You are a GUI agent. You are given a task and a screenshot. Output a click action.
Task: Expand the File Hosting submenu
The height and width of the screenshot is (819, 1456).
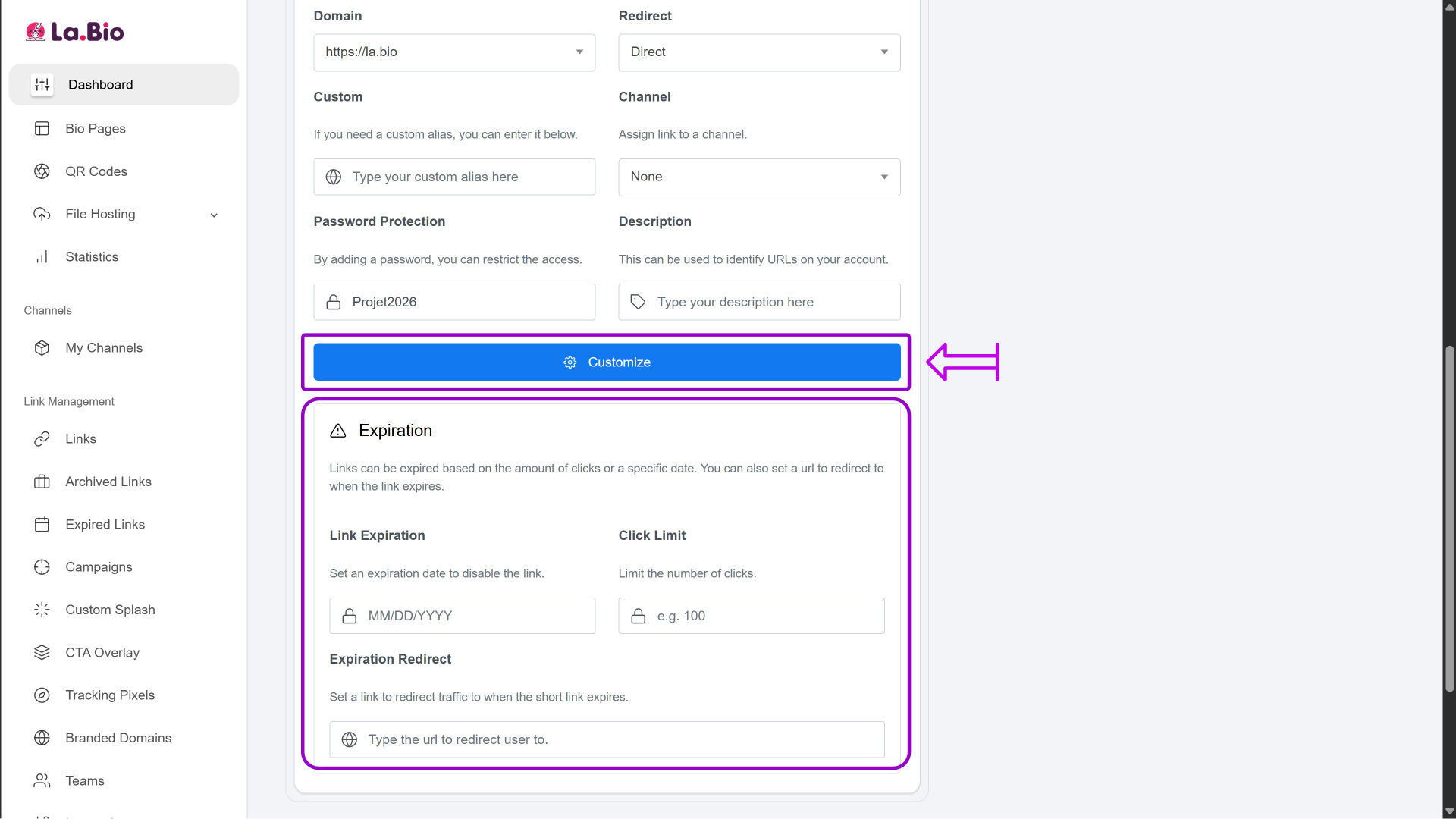214,215
